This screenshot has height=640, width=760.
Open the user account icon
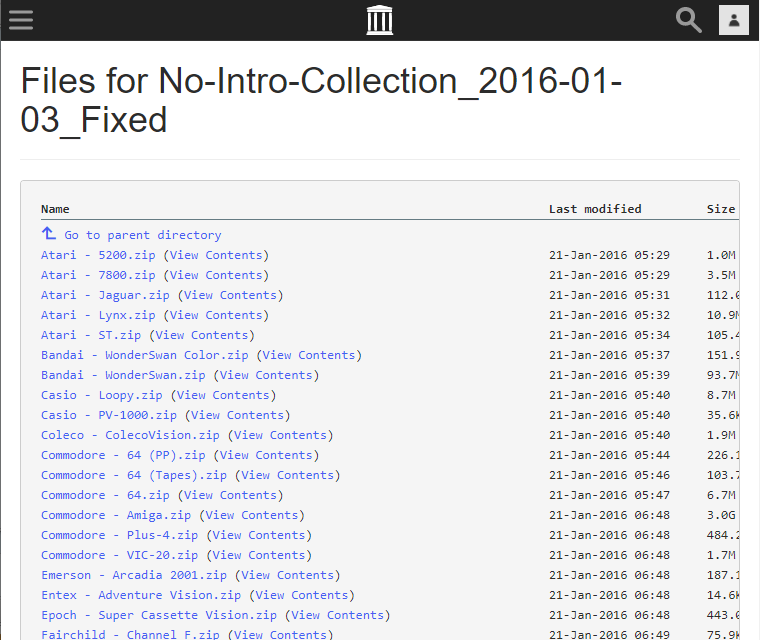(734, 20)
